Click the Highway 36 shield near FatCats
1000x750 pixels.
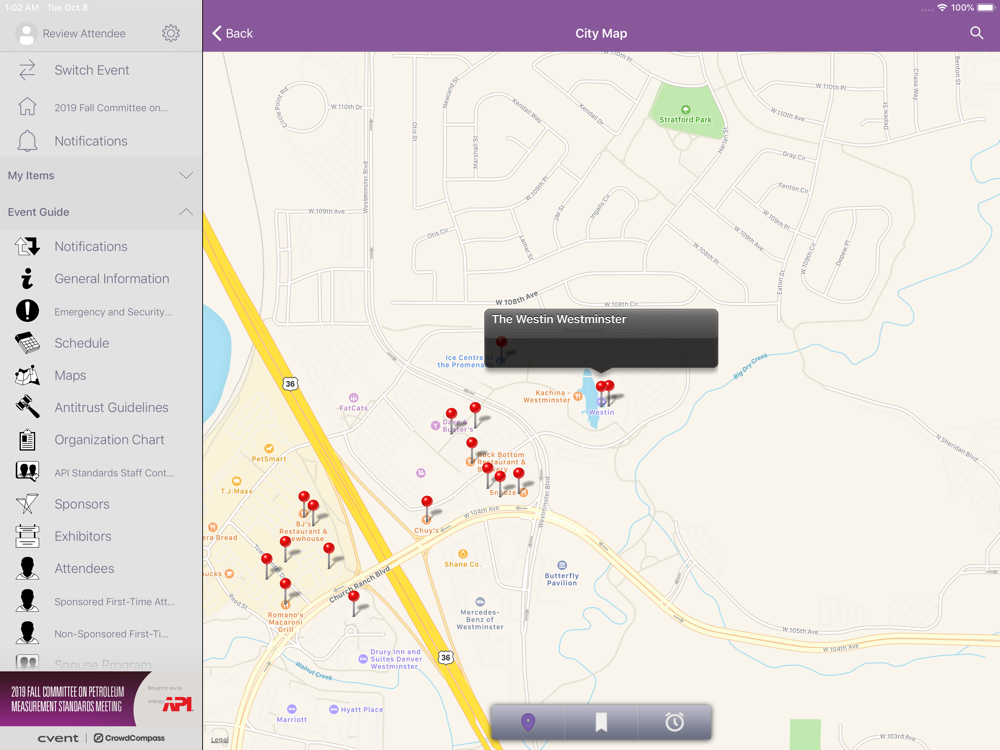290,384
